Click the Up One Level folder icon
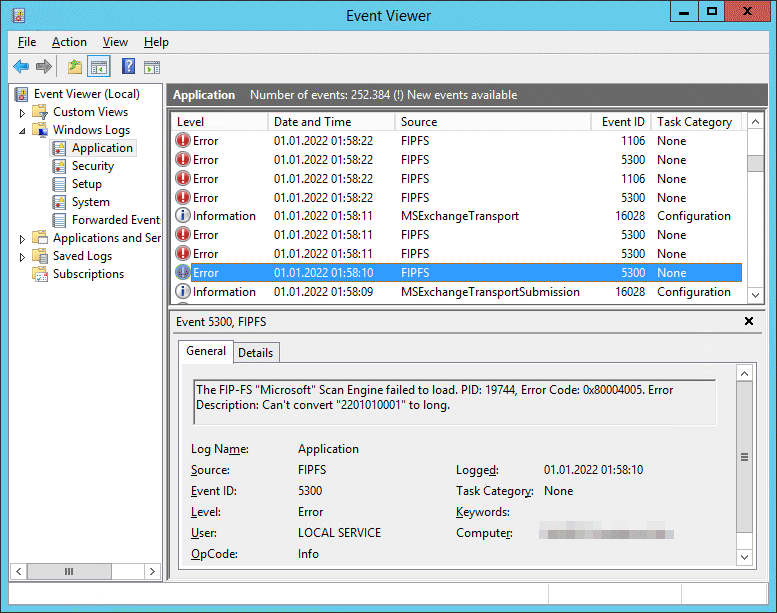 (74, 66)
